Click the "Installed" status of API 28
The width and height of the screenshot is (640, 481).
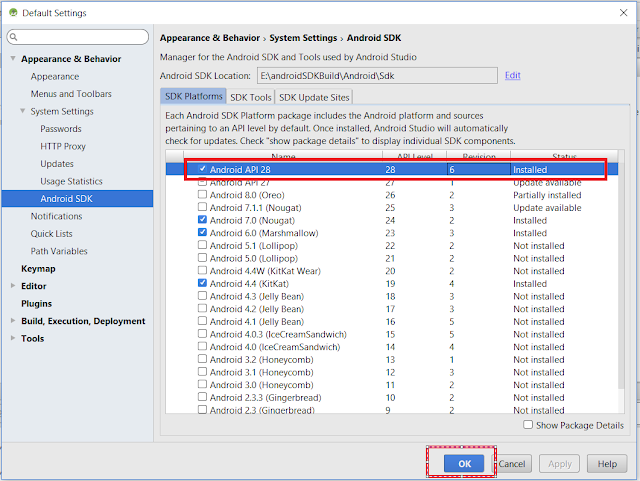click(x=530, y=169)
